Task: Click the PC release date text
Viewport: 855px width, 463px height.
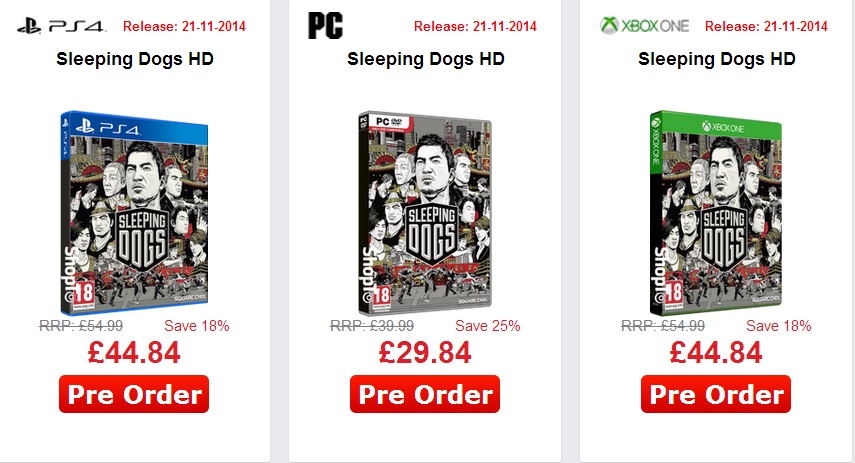Action: point(475,26)
